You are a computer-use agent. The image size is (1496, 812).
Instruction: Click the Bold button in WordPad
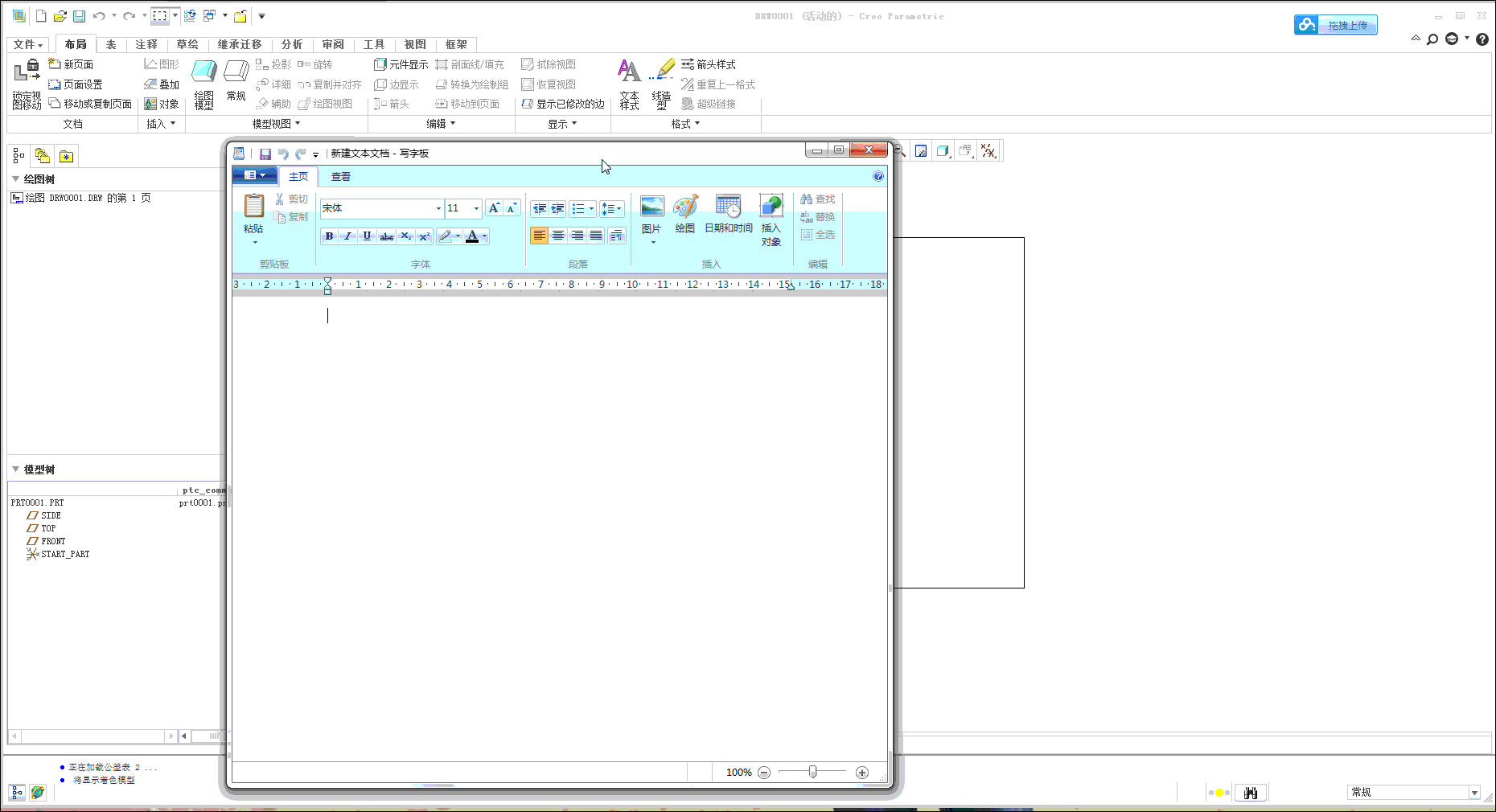pyautogui.click(x=329, y=236)
